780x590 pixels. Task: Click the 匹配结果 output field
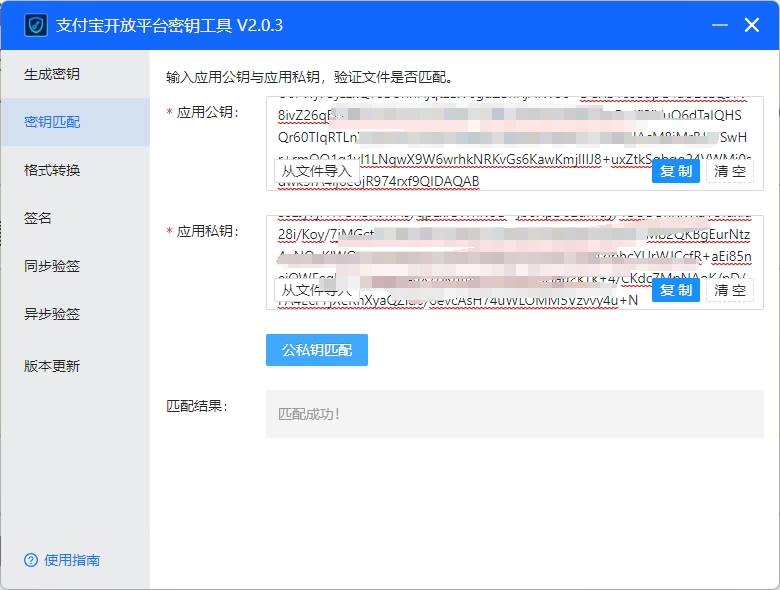(x=514, y=414)
